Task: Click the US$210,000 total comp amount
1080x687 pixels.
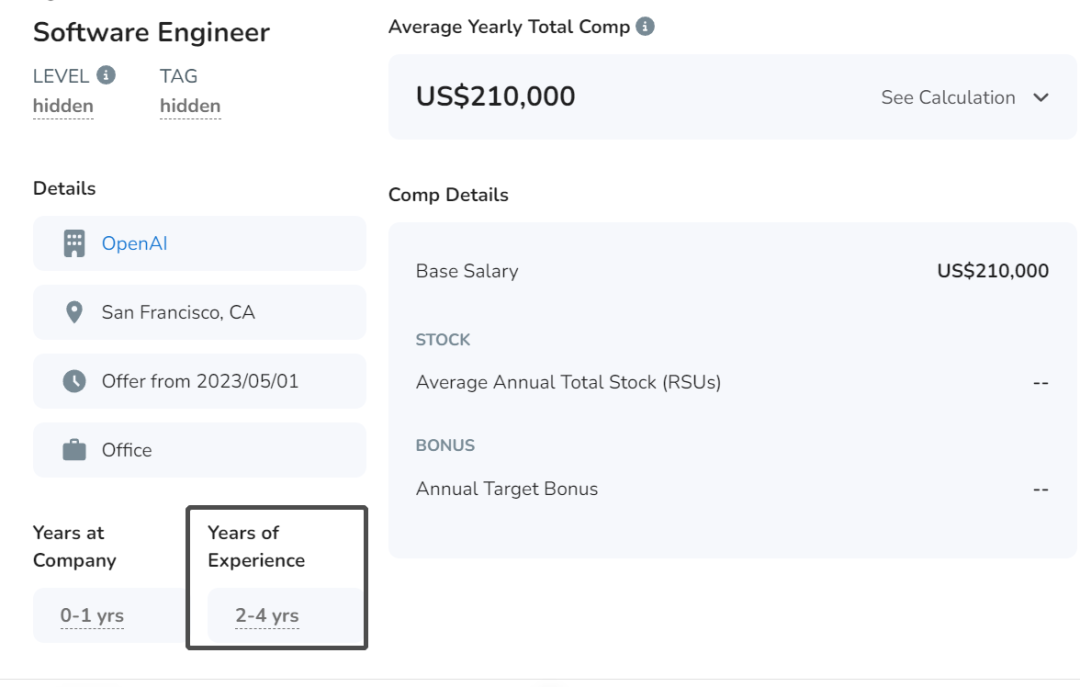Action: coord(495,96)
